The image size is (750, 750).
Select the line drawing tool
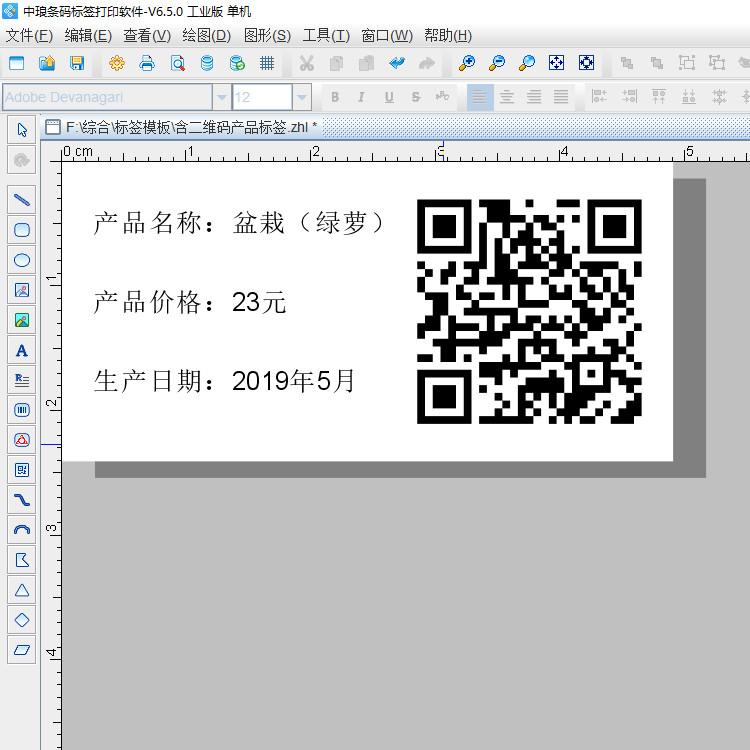click(22, 199)
